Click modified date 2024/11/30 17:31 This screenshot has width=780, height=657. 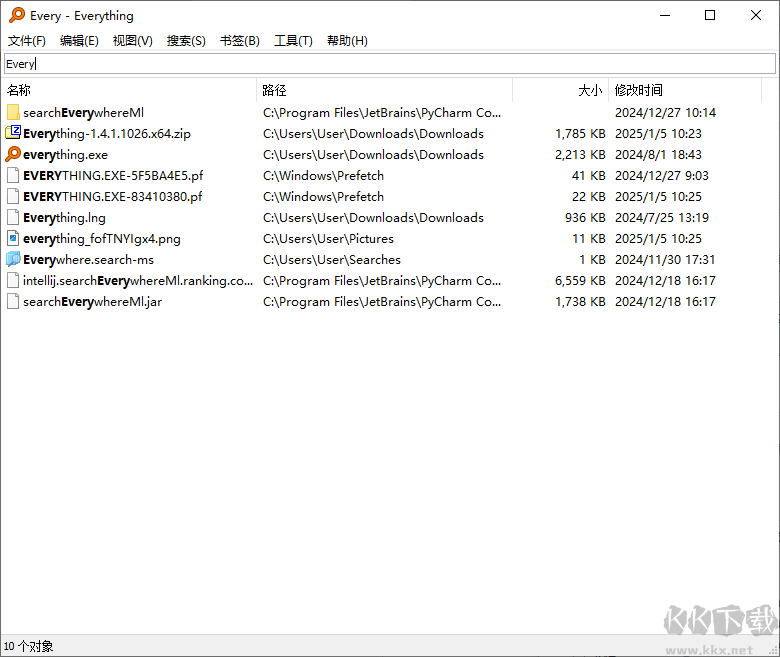point(665,260)
